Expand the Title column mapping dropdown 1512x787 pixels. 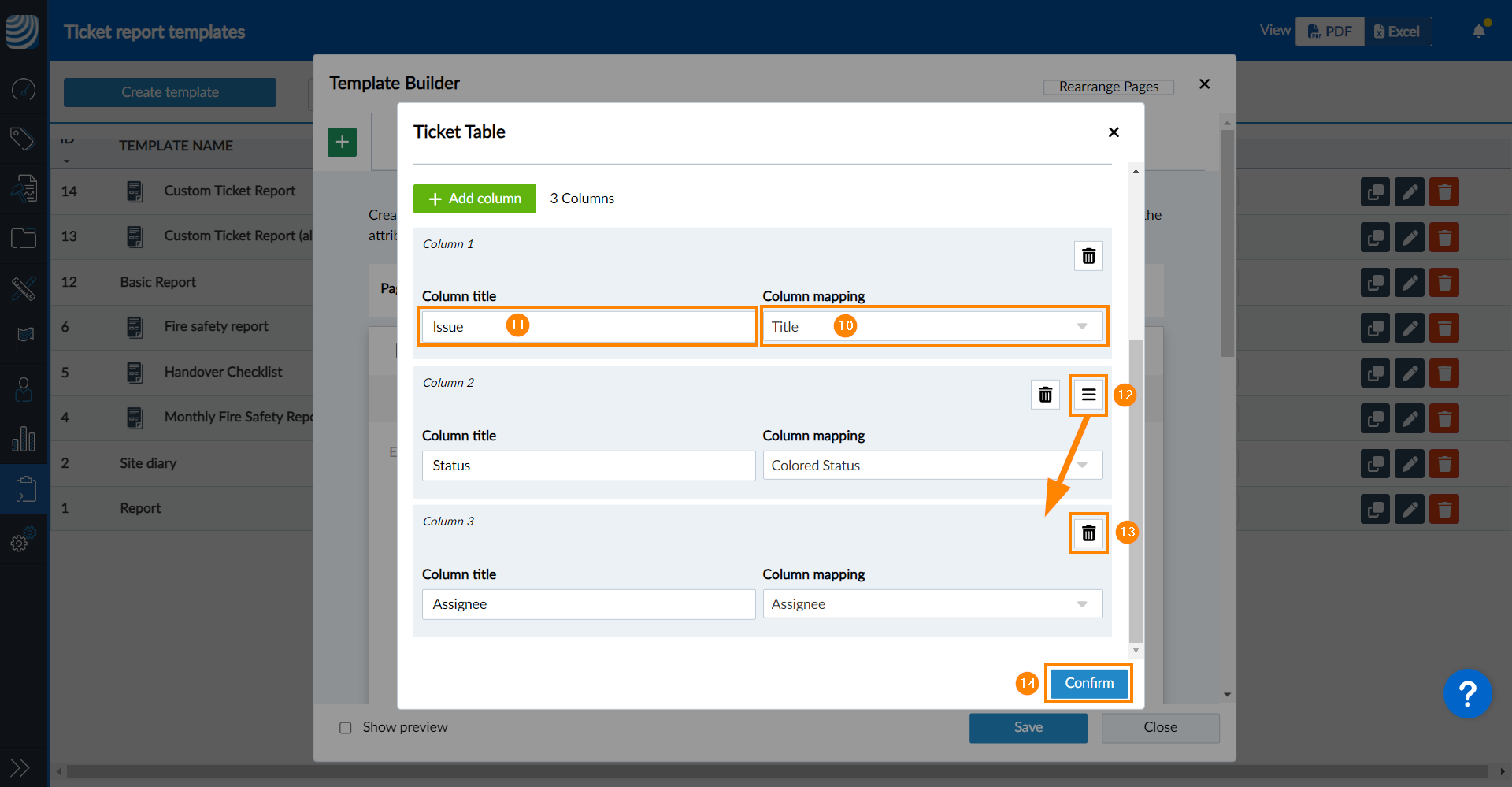932,327
